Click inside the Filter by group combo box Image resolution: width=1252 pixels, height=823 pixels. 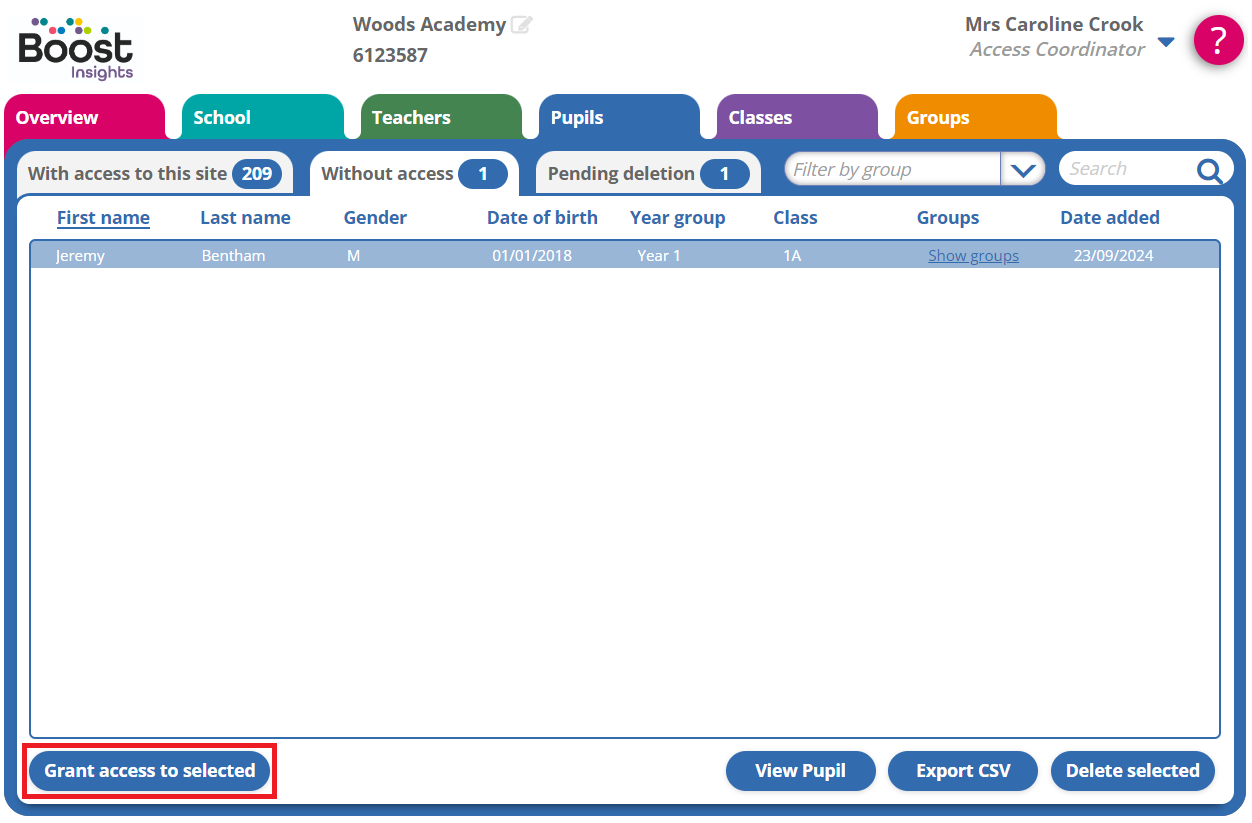pos(892,170)
